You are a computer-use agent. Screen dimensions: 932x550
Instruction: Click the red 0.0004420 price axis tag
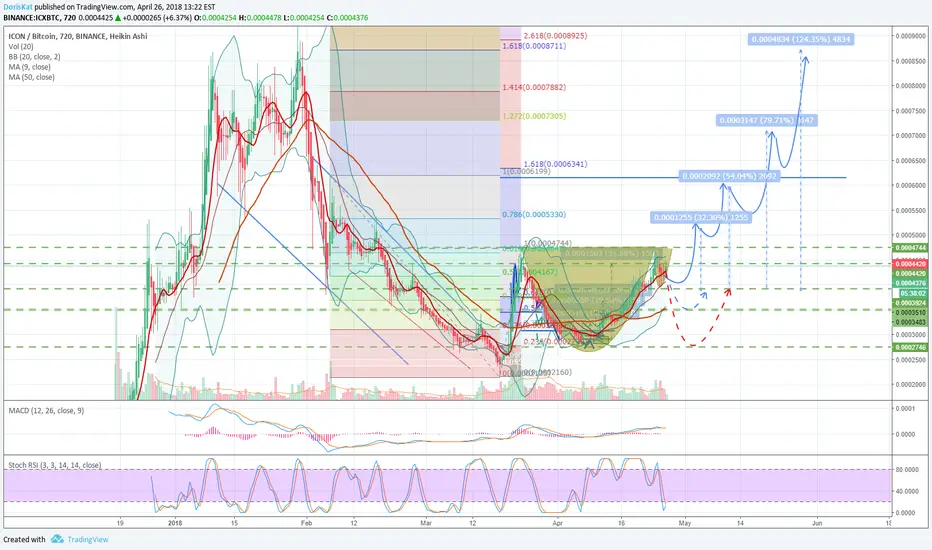coord(910,264)
